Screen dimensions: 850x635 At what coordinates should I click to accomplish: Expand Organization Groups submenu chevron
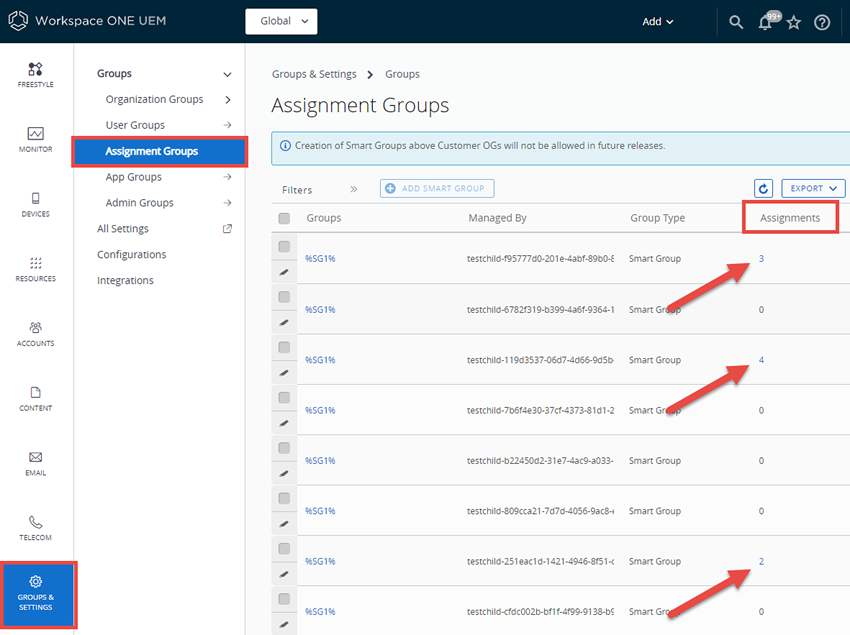pos(228,100)
